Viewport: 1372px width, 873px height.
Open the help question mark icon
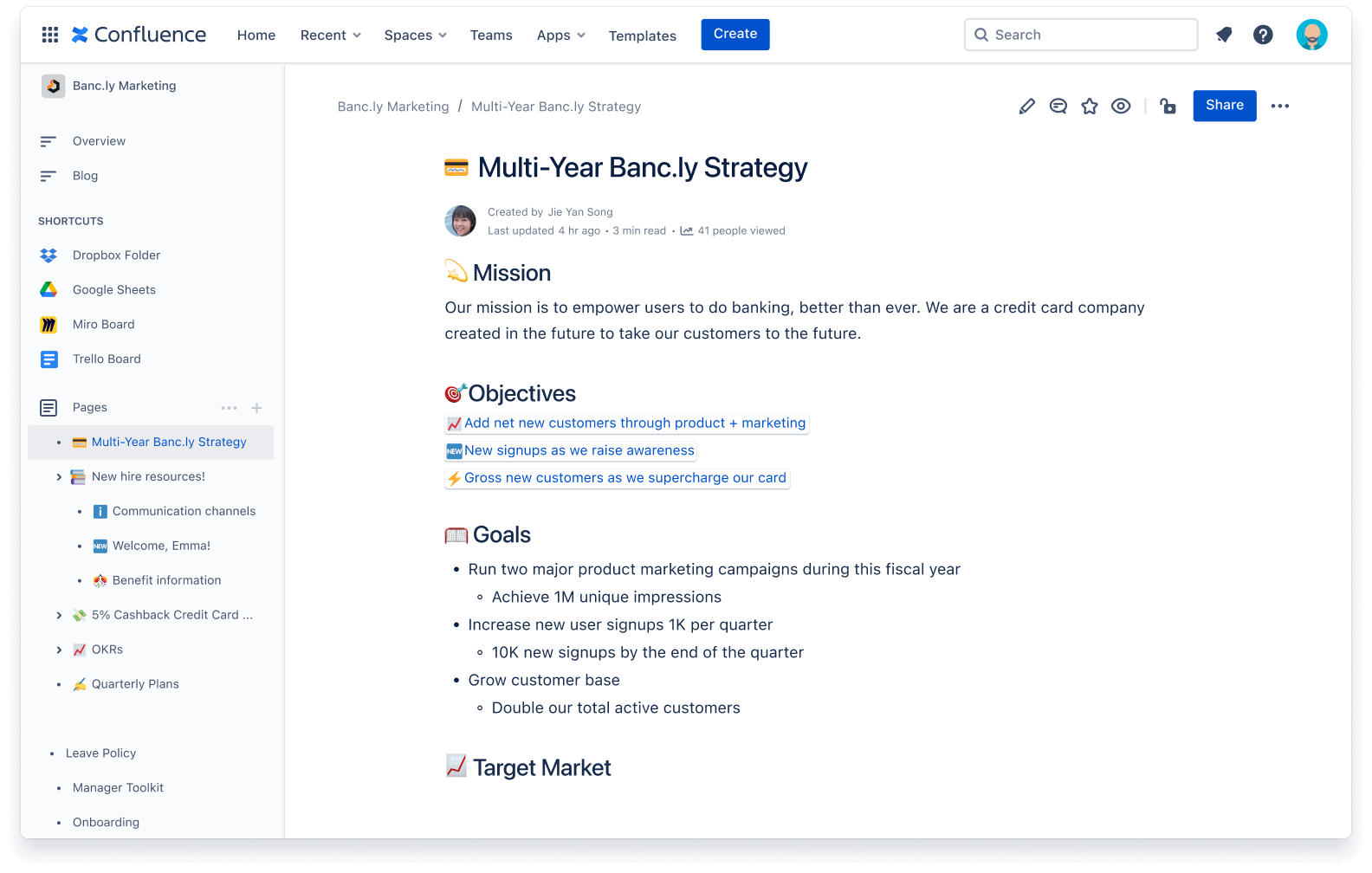[1263, 35]
